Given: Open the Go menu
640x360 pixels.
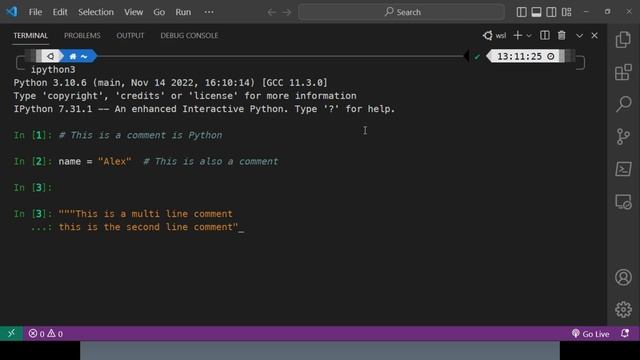Looking at the screenshot, I should (159, 12).
